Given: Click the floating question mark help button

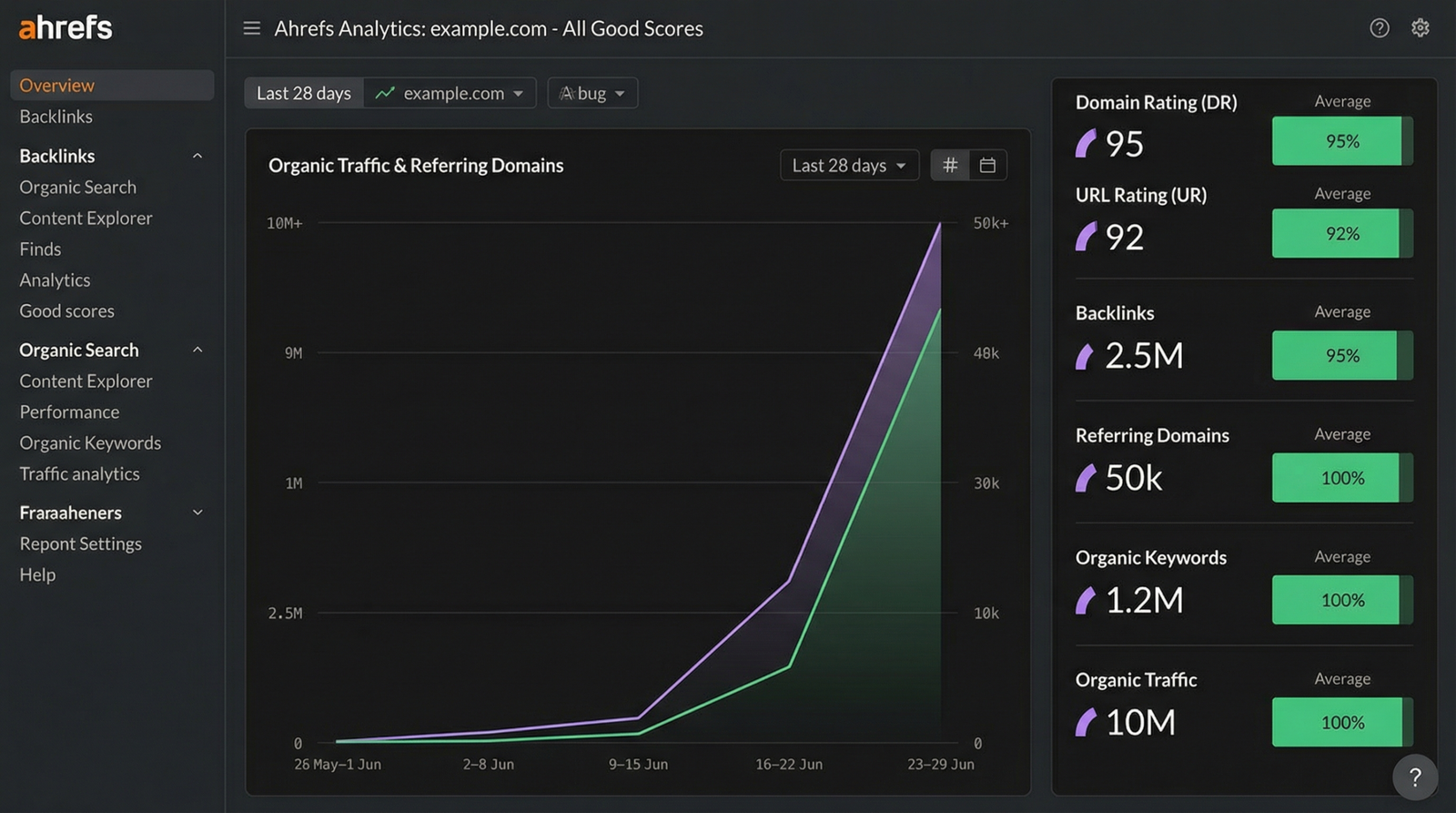Looking at the screenshot, I should coord(1414,777).
